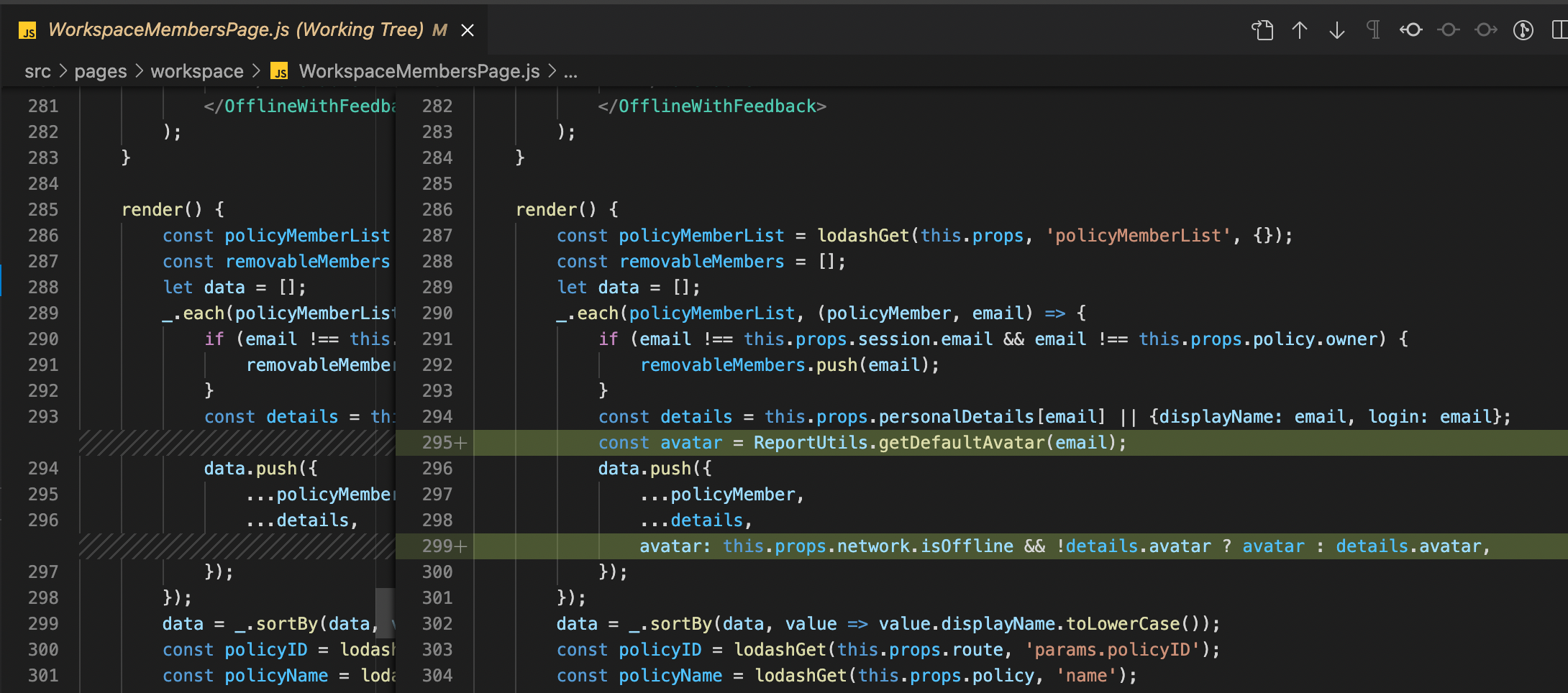The width and height of the screenshot is (1568, 693).
Task: Click 'lodashGet' on right pane line 287
Action: coord(863,236)
